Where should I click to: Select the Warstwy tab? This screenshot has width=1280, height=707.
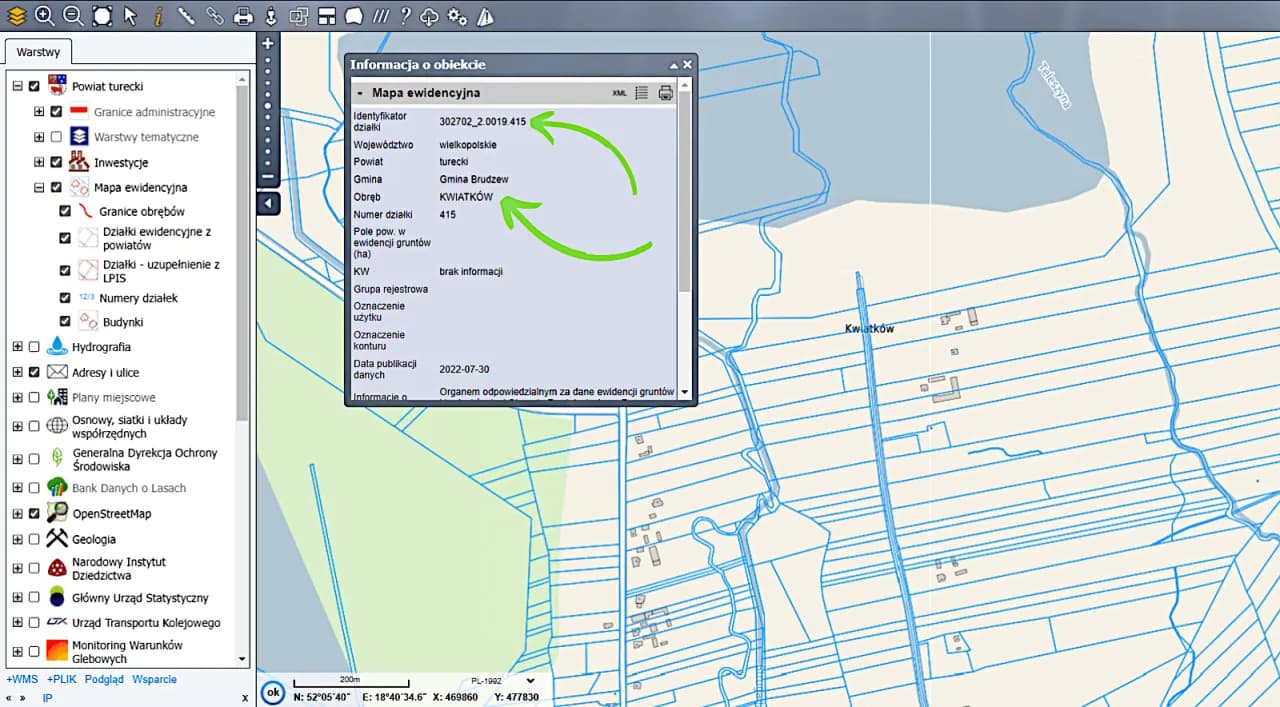38,51
